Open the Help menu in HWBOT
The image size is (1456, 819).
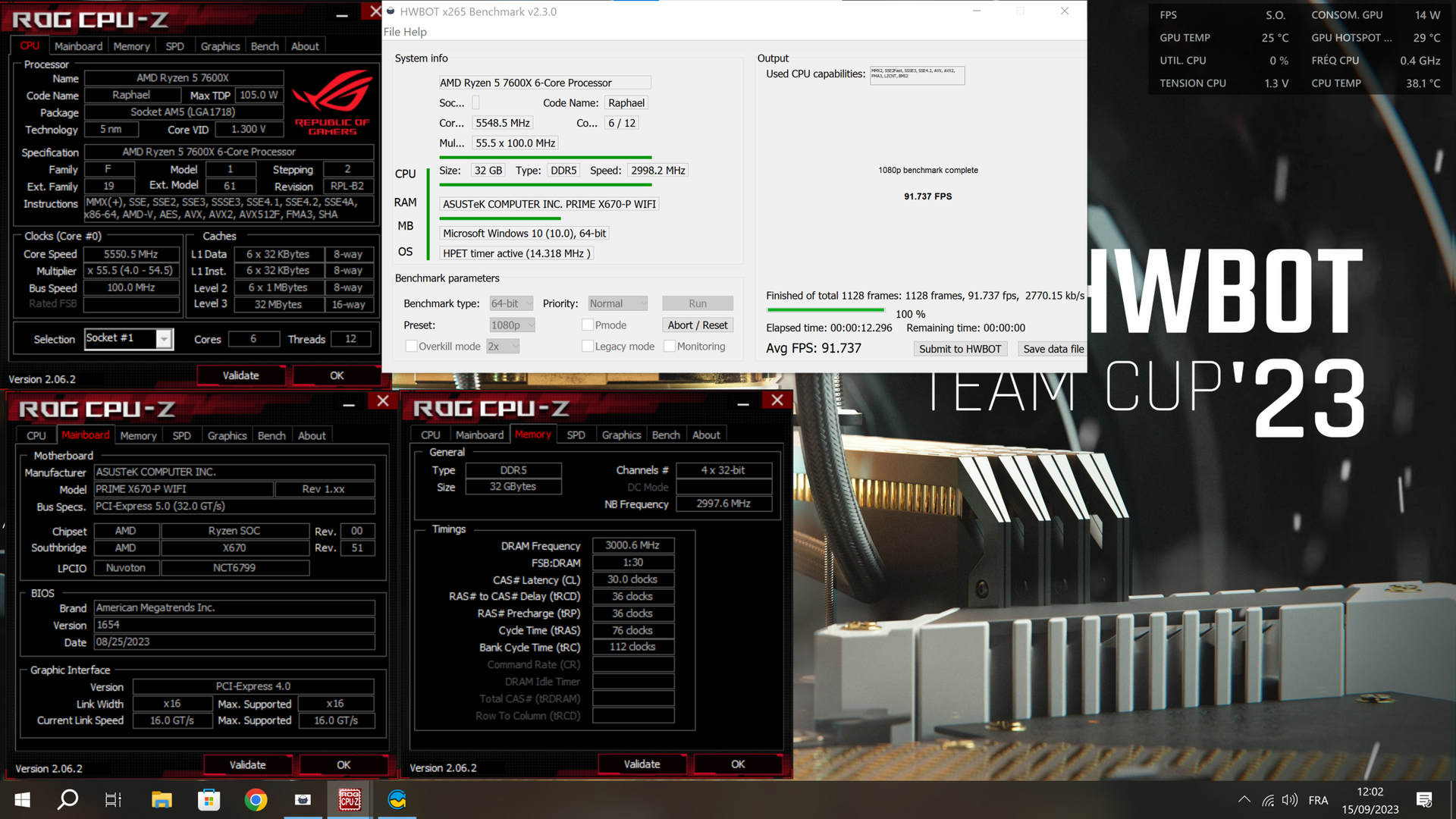[x=415, y=32]
